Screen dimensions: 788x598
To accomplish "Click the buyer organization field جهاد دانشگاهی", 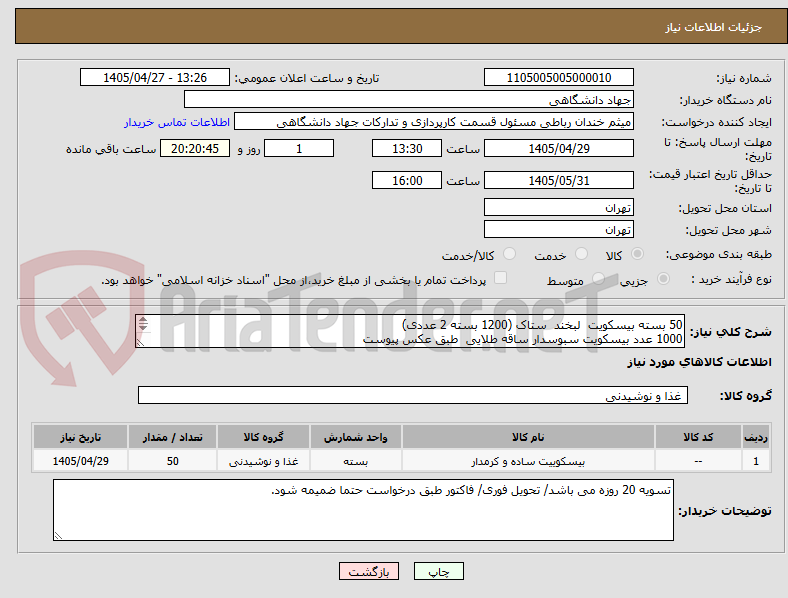I will click(409, 99).
